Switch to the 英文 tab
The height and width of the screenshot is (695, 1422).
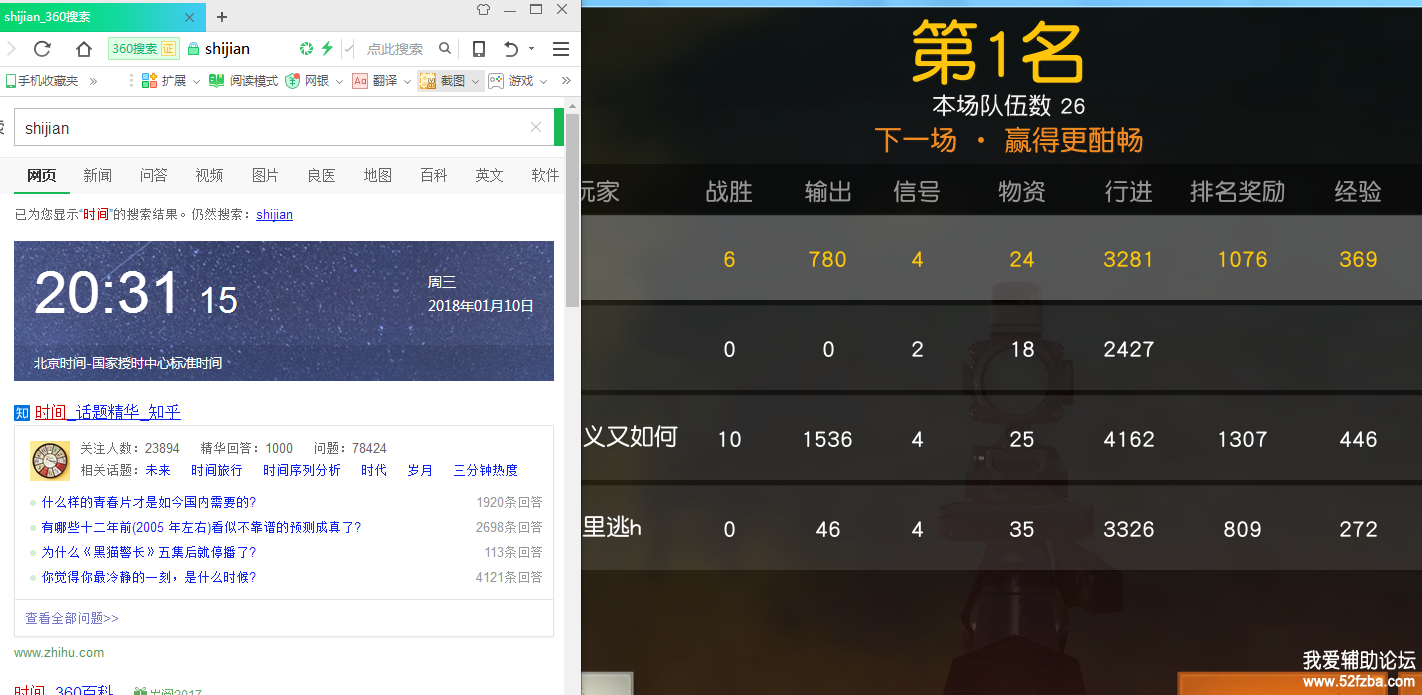point(490,175)
